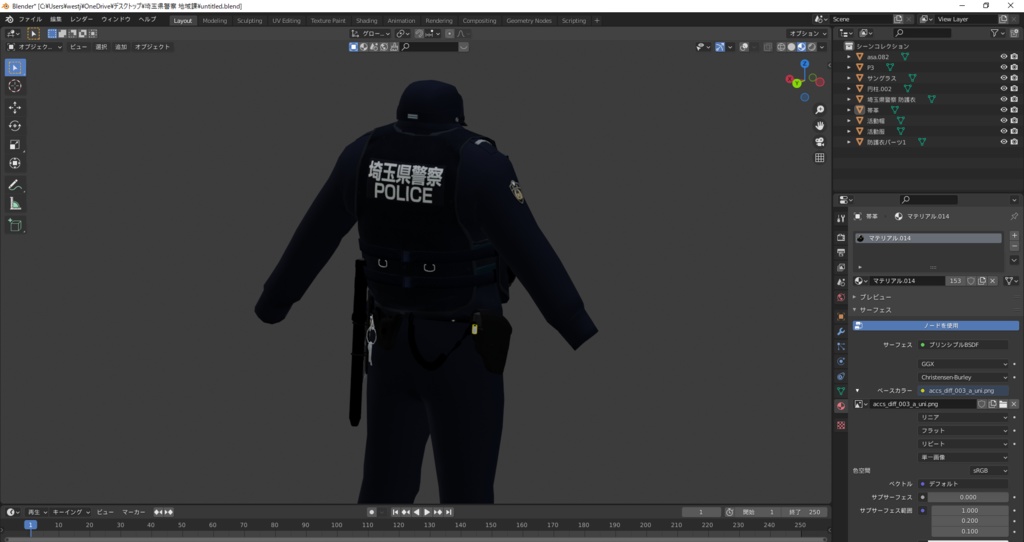Switch to the Modeling workspace tab
Screen dimensions: 1024x542
(x=215, y=21)
